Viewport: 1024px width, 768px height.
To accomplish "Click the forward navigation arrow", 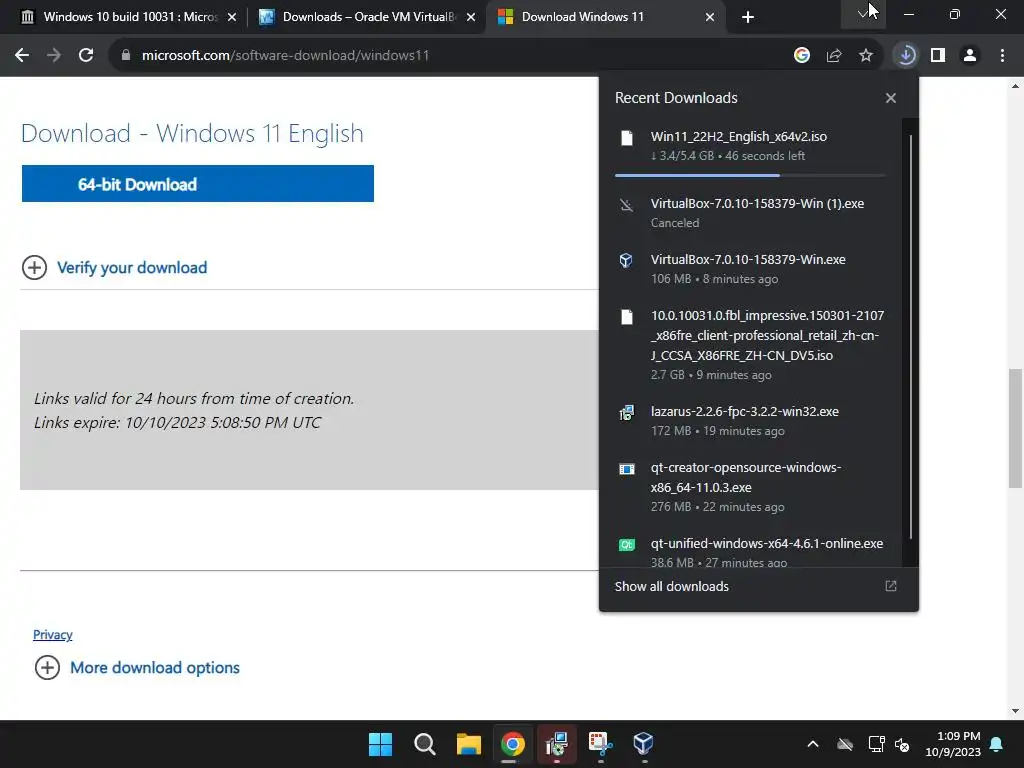I will [x=54, y=56].
